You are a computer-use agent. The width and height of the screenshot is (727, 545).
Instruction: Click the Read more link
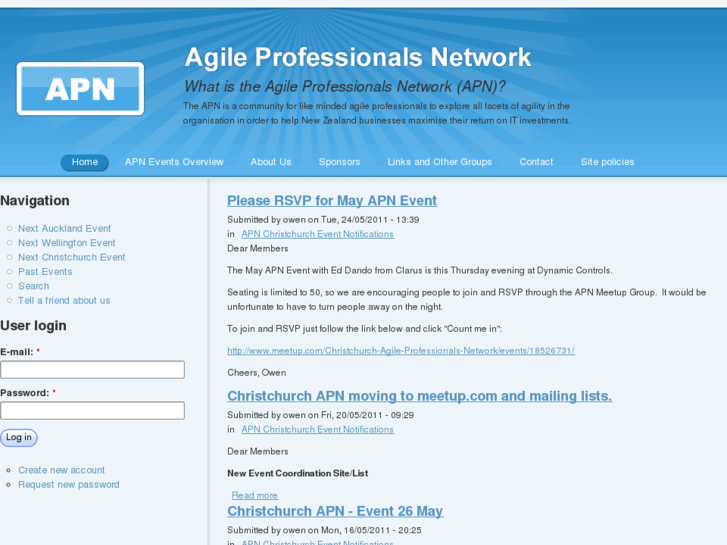point(255,495)
